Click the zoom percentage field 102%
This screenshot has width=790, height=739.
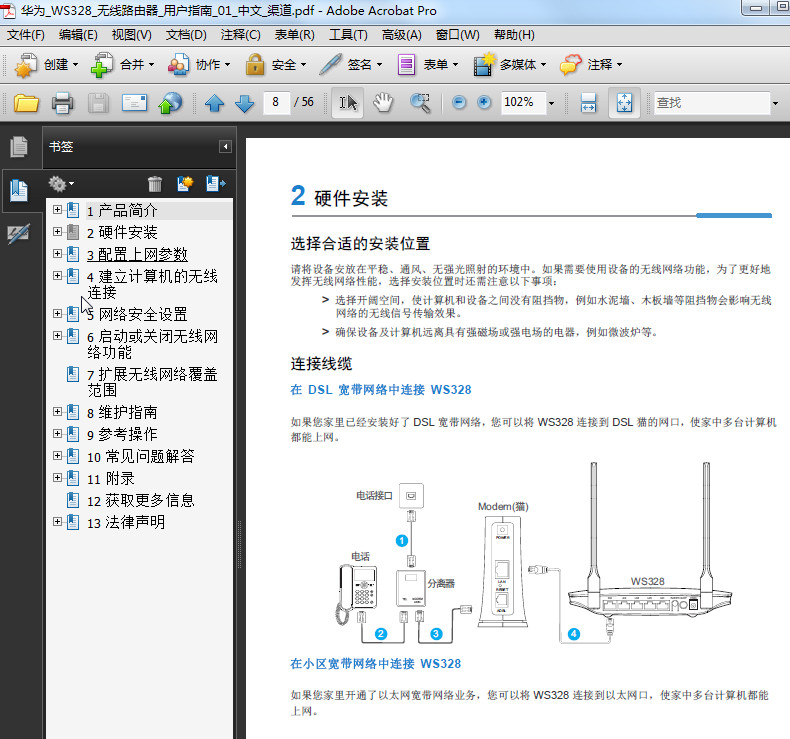coord(523,103)
